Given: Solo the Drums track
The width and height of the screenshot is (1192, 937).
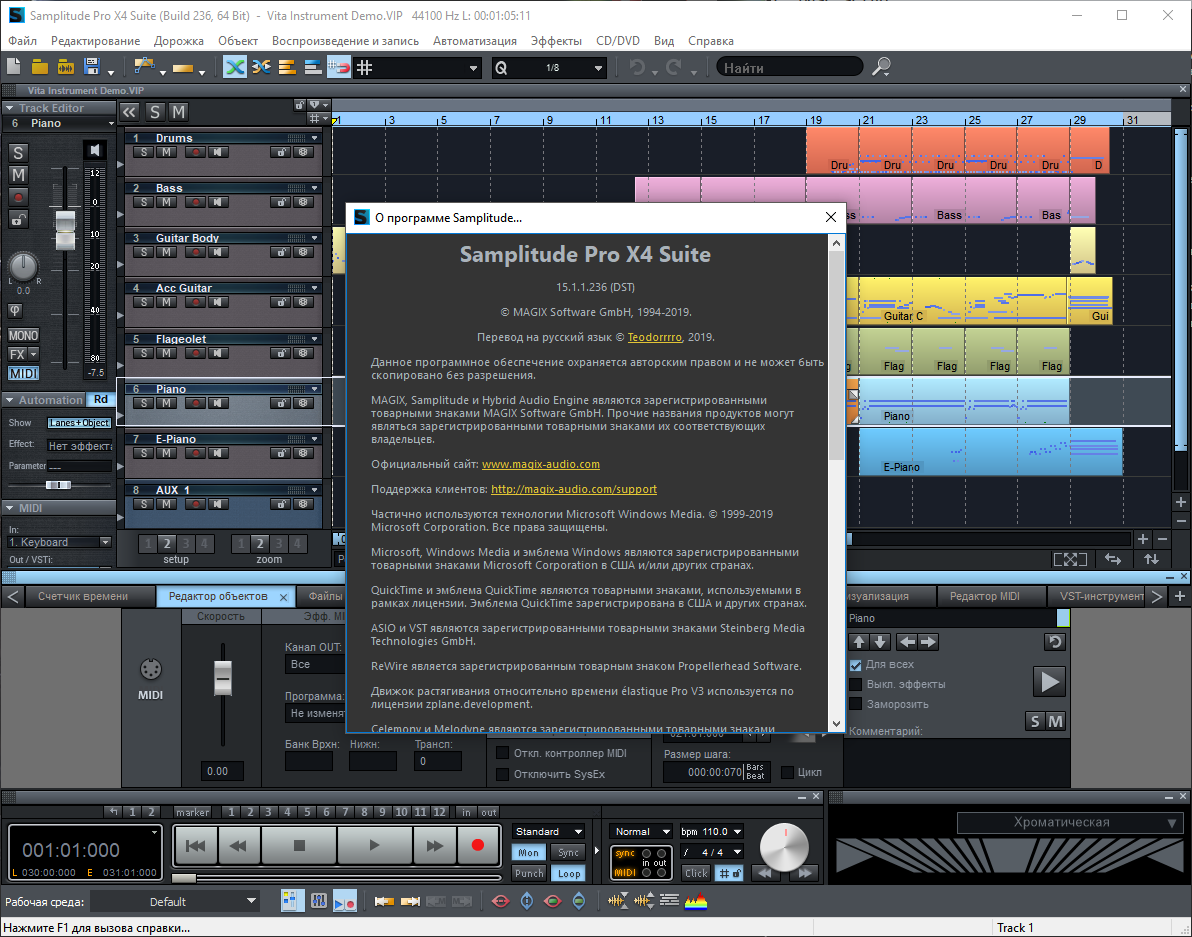Looking at the screenshot, I should click(144, 152).
